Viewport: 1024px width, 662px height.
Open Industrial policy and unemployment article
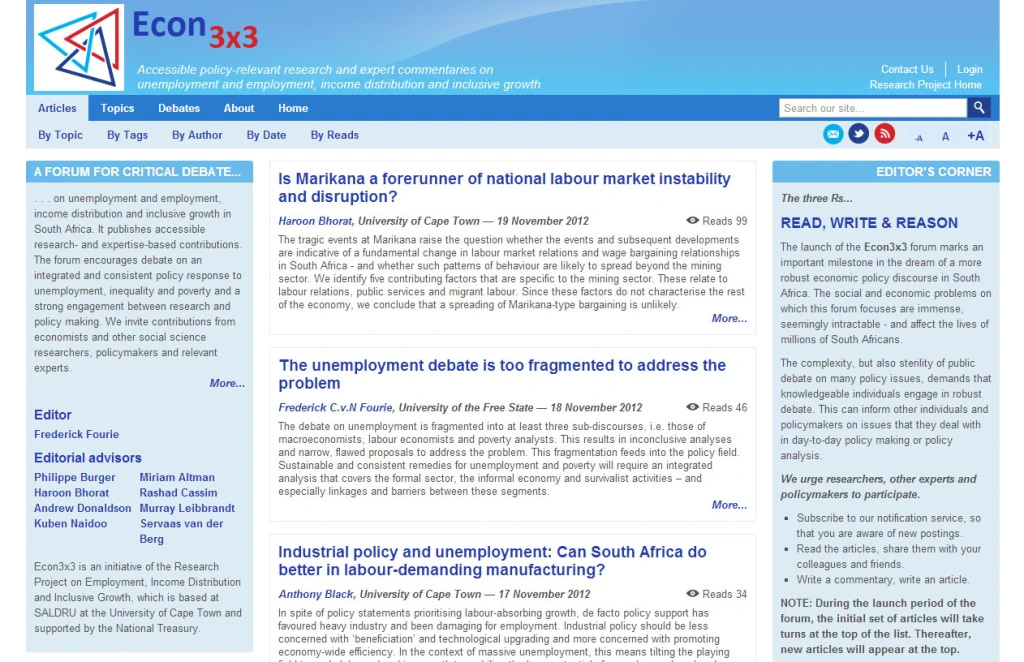click(492, 561)
